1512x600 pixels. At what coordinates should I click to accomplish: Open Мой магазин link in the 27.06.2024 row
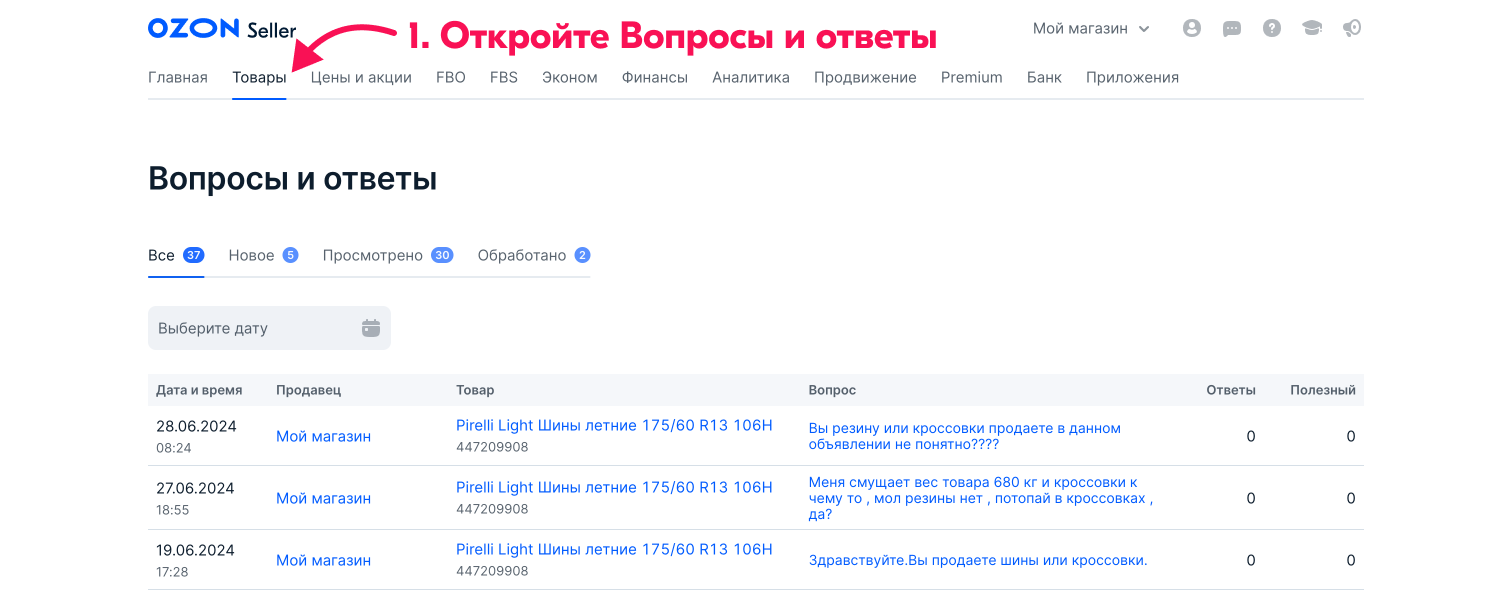coord(323,498)
